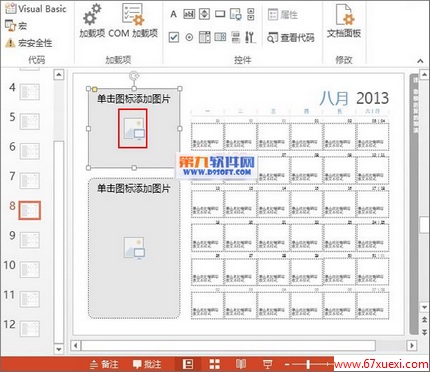430x372 pixels.
Task: Open COM 加载项 dialog
Action: [x=133, y=21]
